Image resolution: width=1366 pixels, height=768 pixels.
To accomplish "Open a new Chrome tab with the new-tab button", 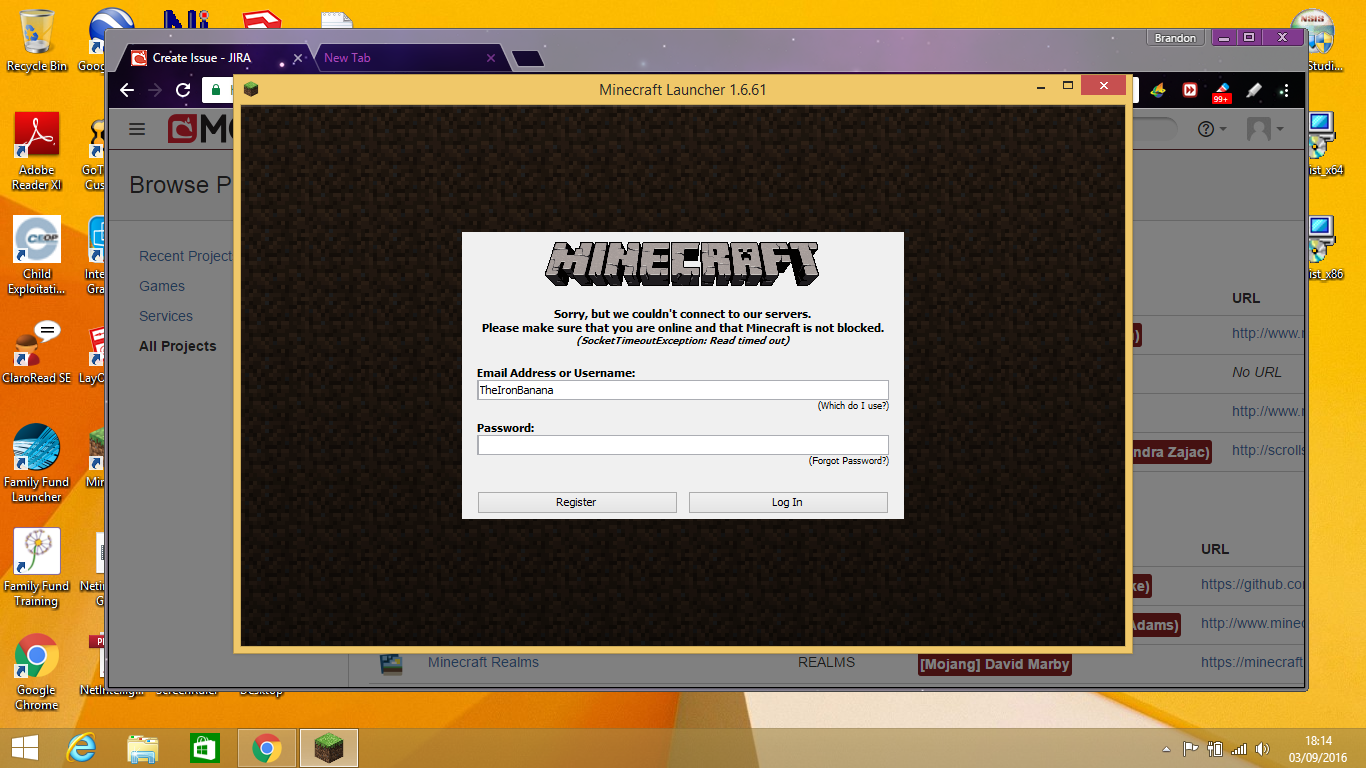I will click(x=528, y=59).
